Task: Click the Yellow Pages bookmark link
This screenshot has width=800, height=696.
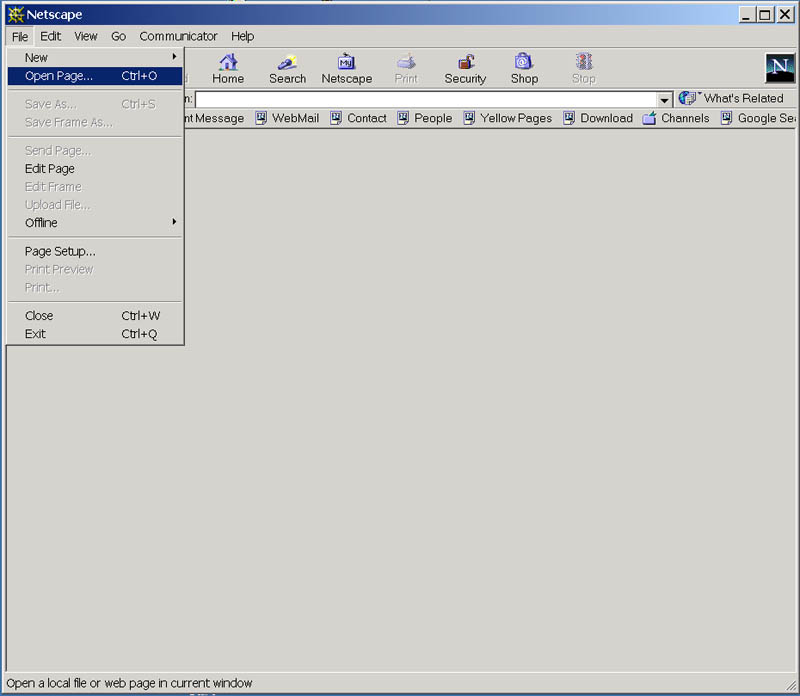Action: (x=516, y=118)
